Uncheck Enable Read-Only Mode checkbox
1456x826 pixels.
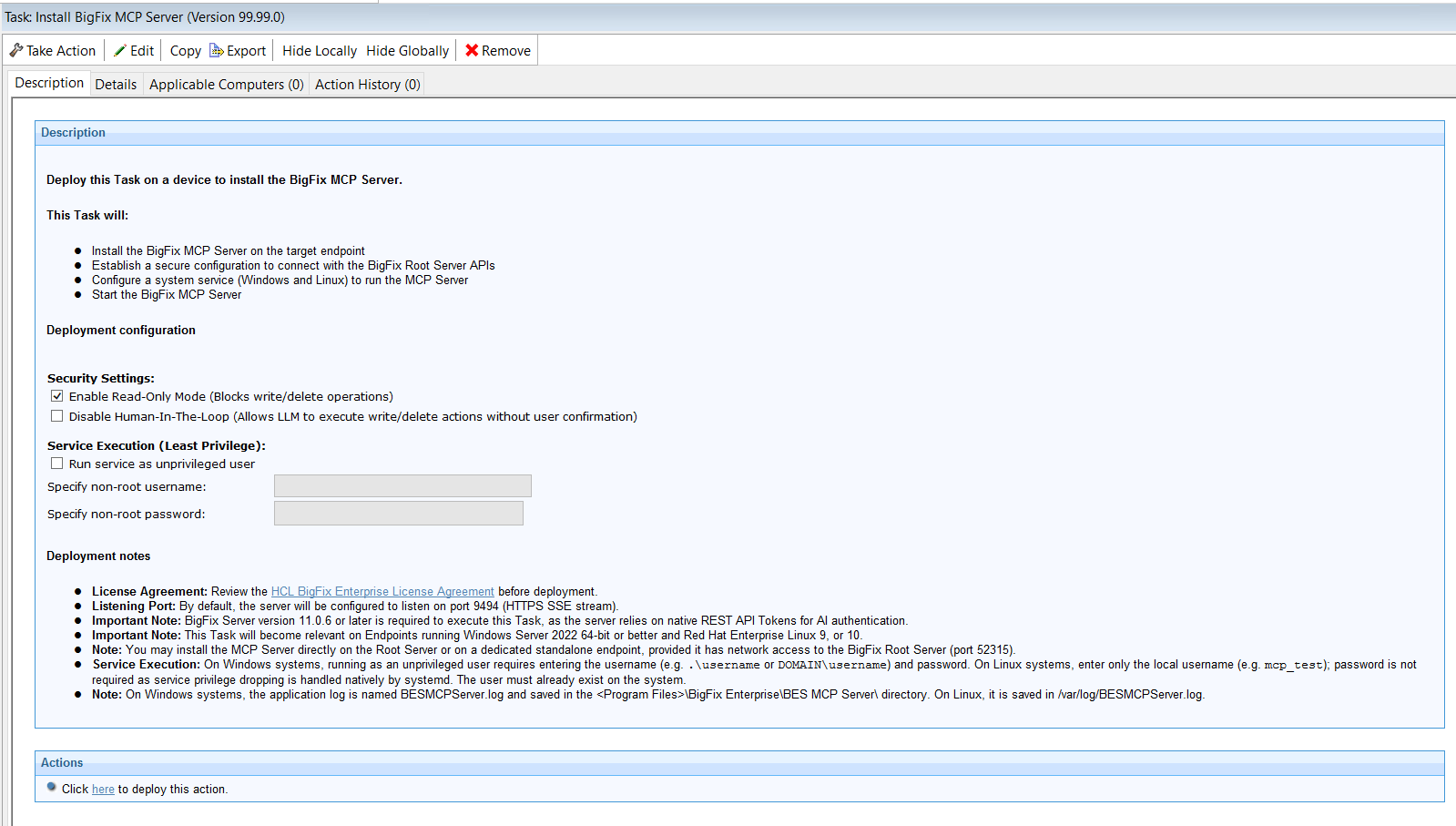coord(57,396)
